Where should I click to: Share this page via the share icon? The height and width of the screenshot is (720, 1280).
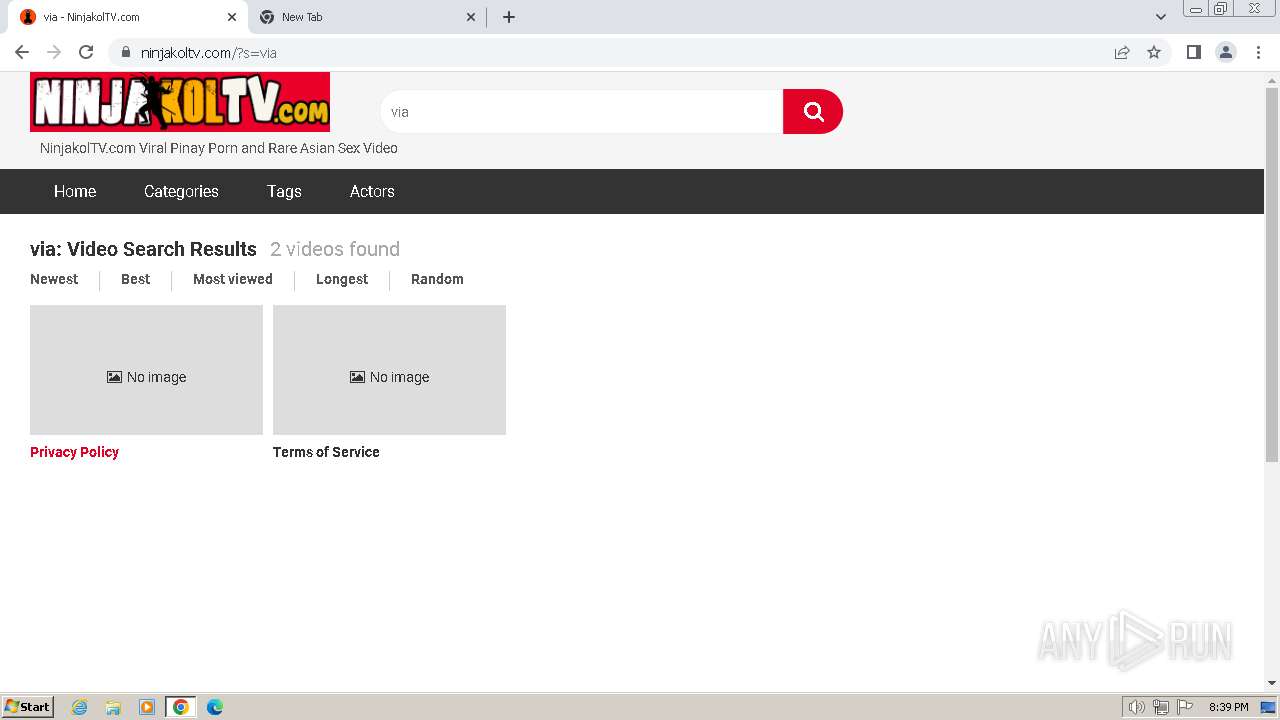click(1122, 52)
